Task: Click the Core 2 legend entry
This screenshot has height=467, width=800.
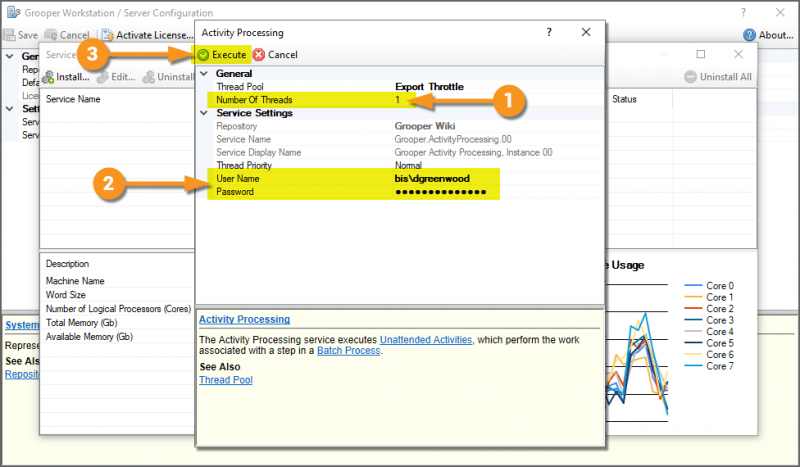Action: coord(709,309)
